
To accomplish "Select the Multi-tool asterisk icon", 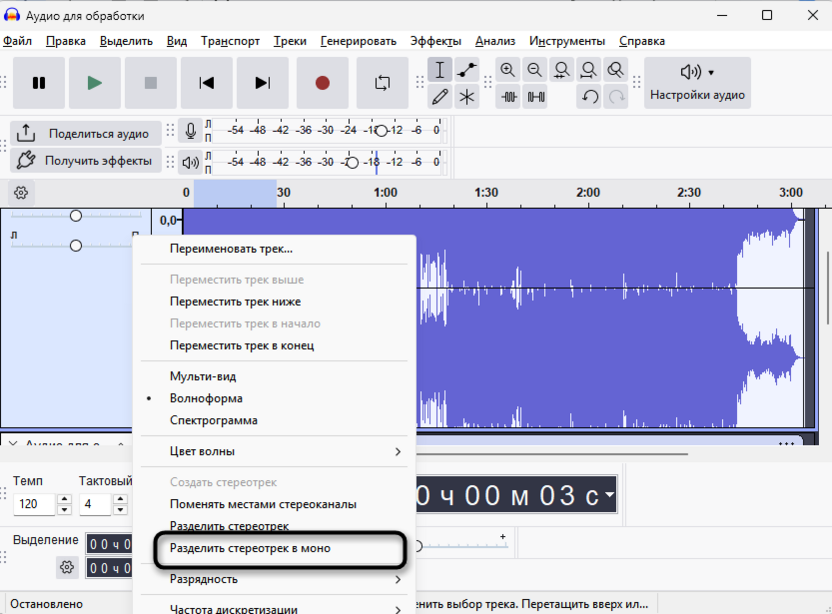I will click(467, 97).
